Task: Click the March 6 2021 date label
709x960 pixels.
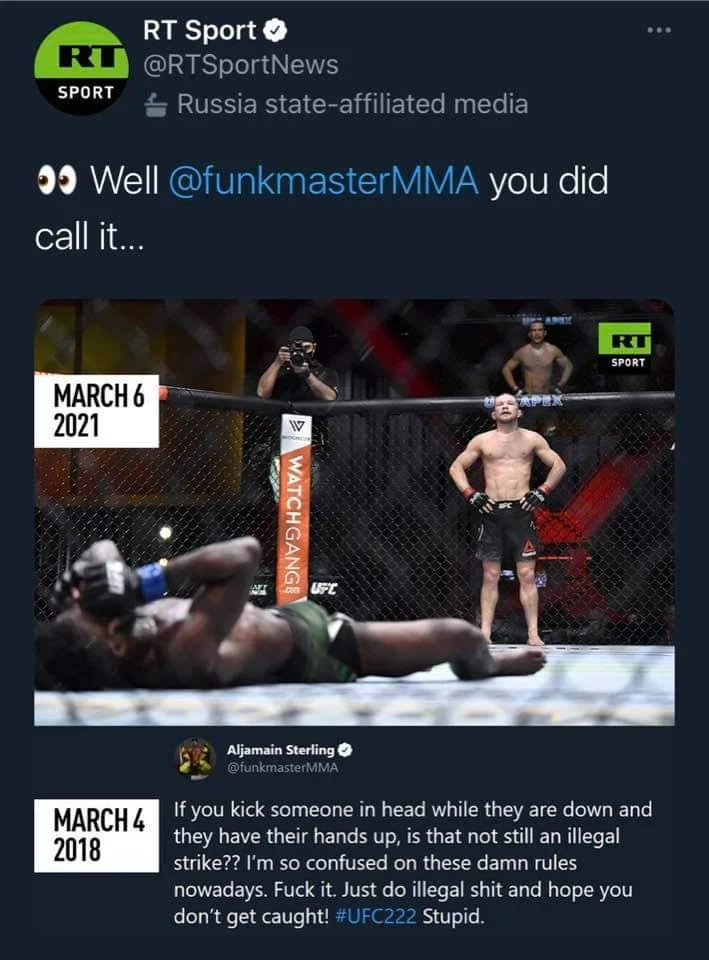Action: [97, 411]
